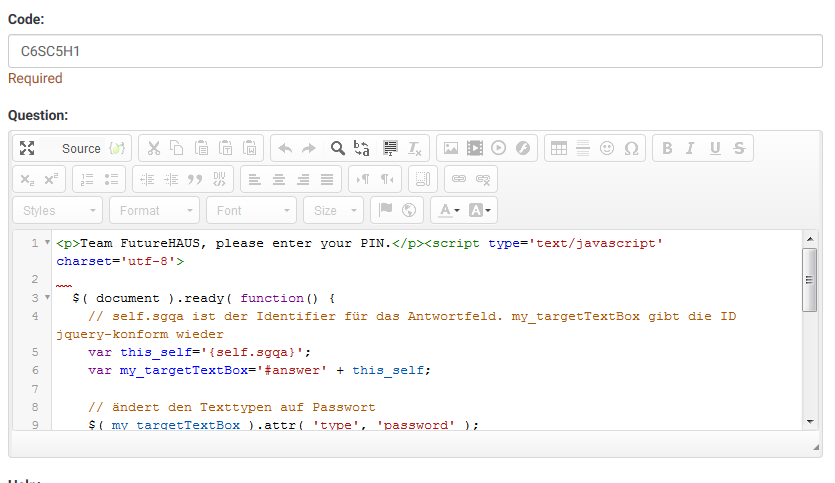Click the Replace icon in toolbar
Screen dimensions: 835x483
click(363, 148)
